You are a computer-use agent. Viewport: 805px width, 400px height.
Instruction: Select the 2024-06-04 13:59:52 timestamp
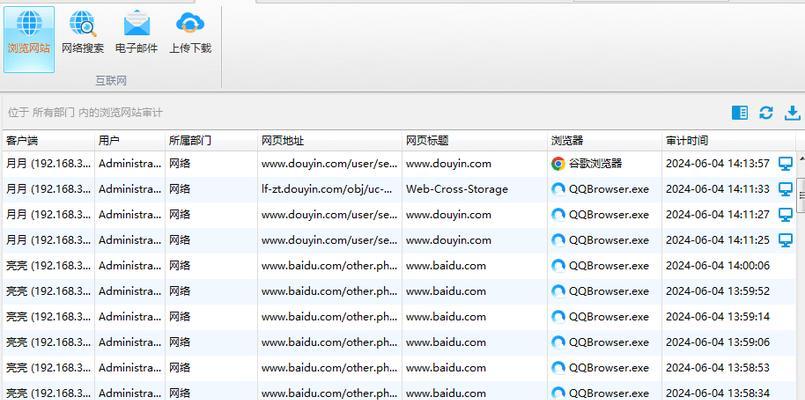(718, 291)
